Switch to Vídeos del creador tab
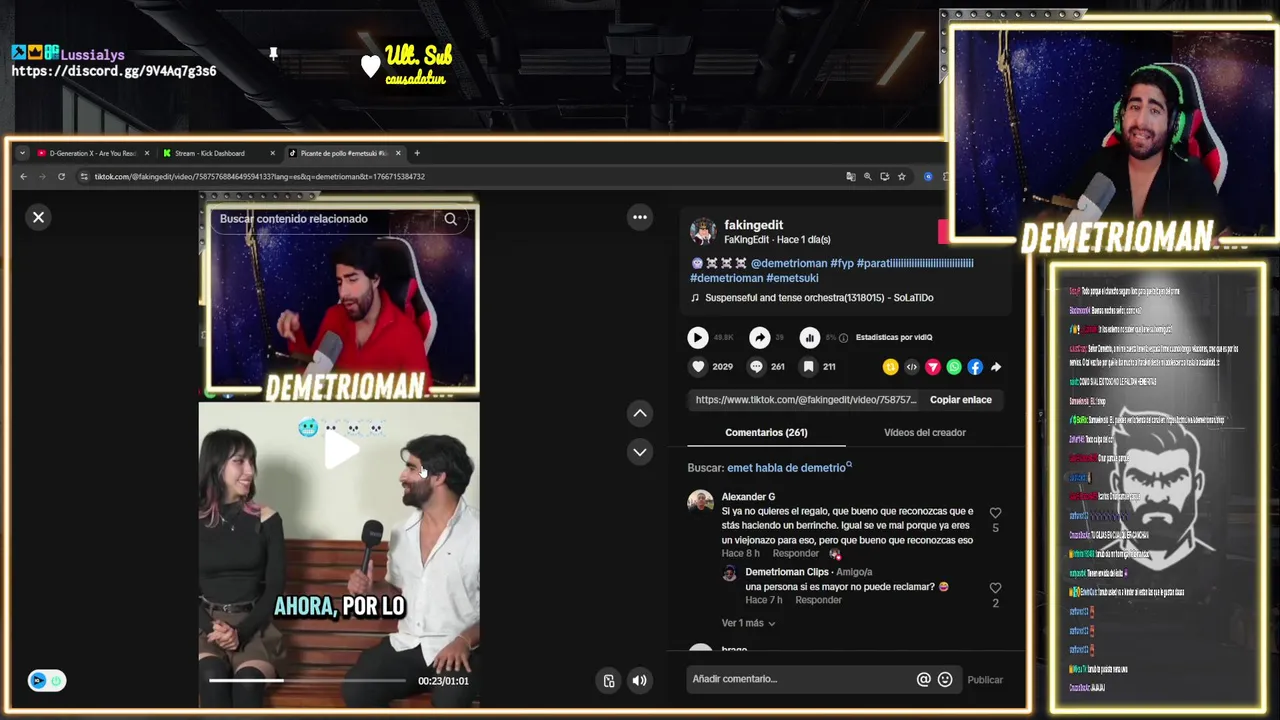 [x=925, y=433]
